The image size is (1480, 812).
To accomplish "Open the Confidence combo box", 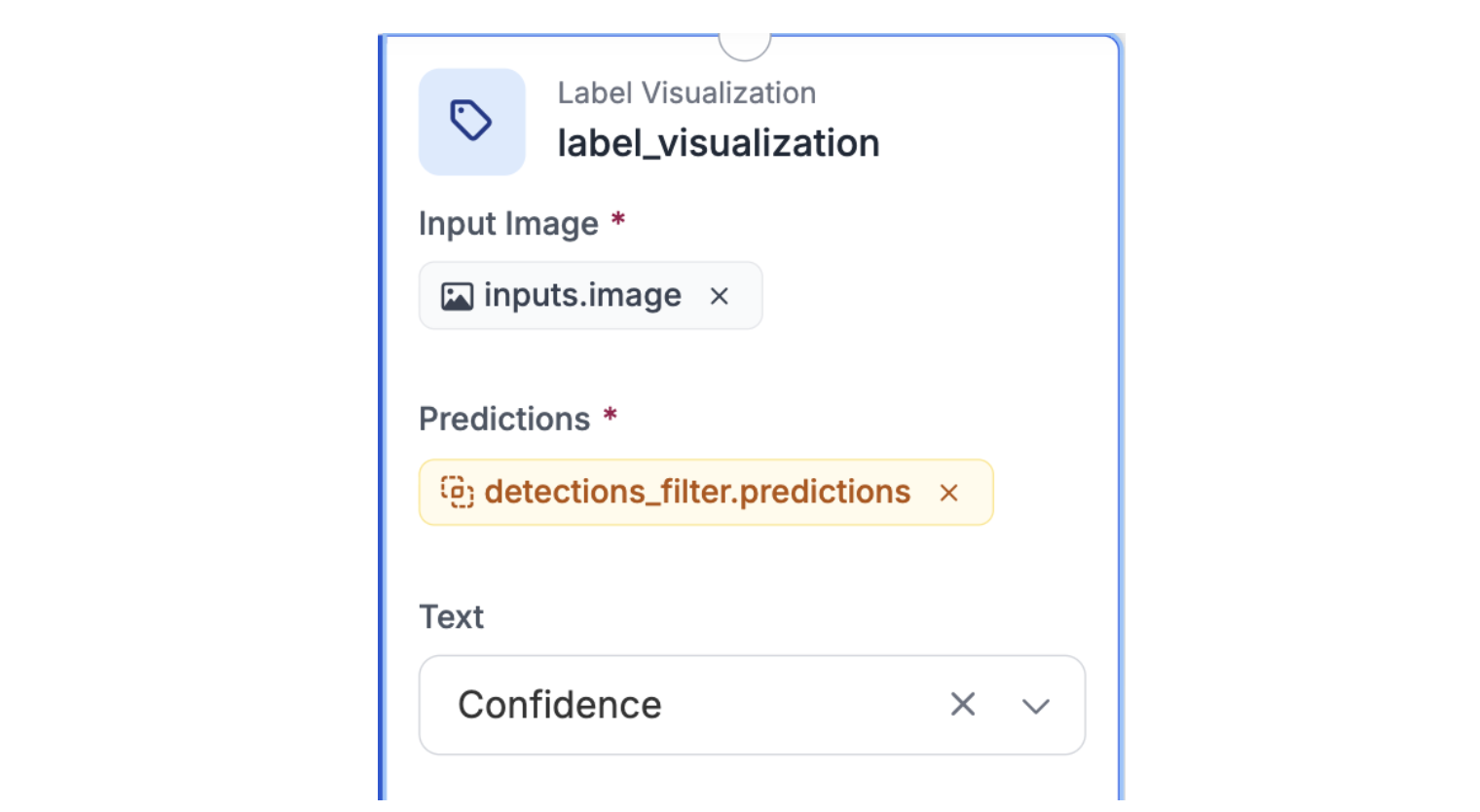I will click(x=682, y=705).
